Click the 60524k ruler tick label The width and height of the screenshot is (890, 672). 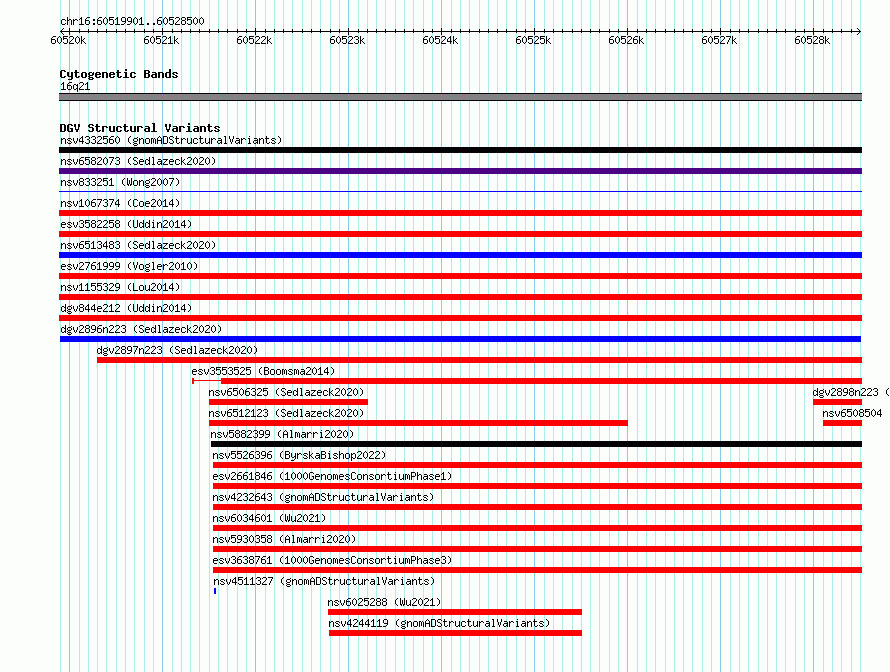[x=440, y=40]
